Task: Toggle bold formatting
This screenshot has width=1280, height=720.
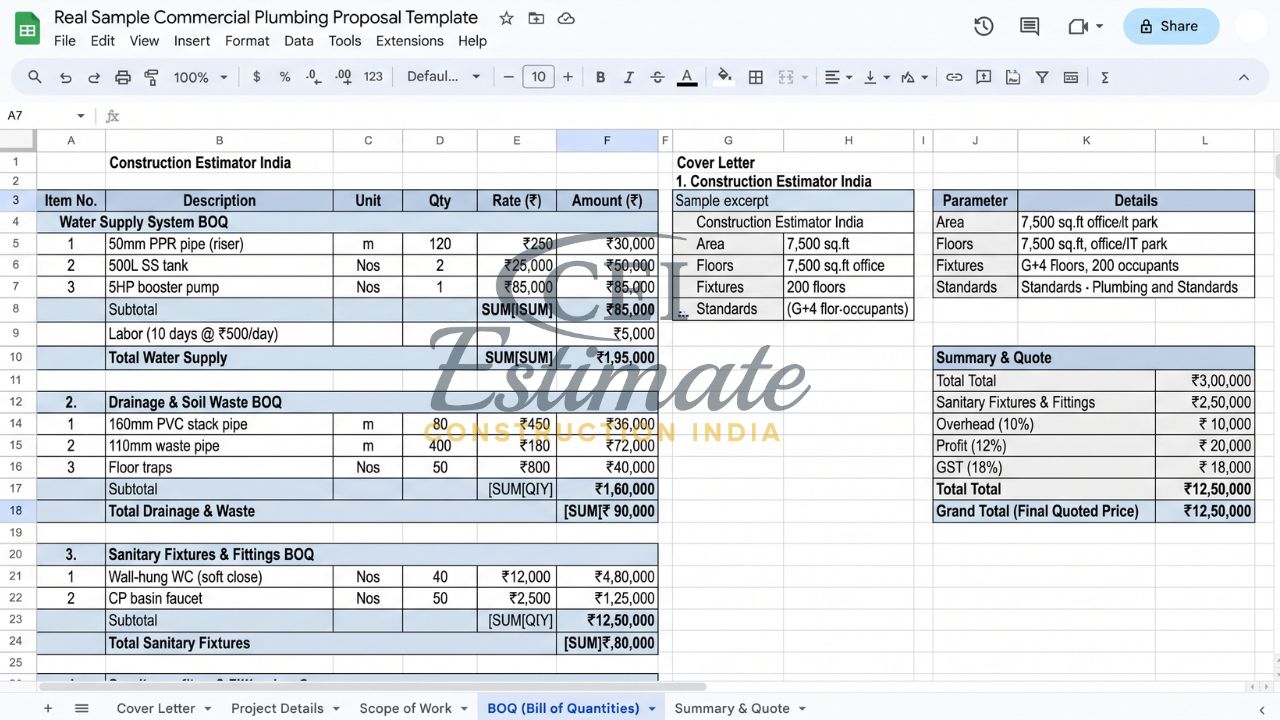Action: click(x=600, y=76)
